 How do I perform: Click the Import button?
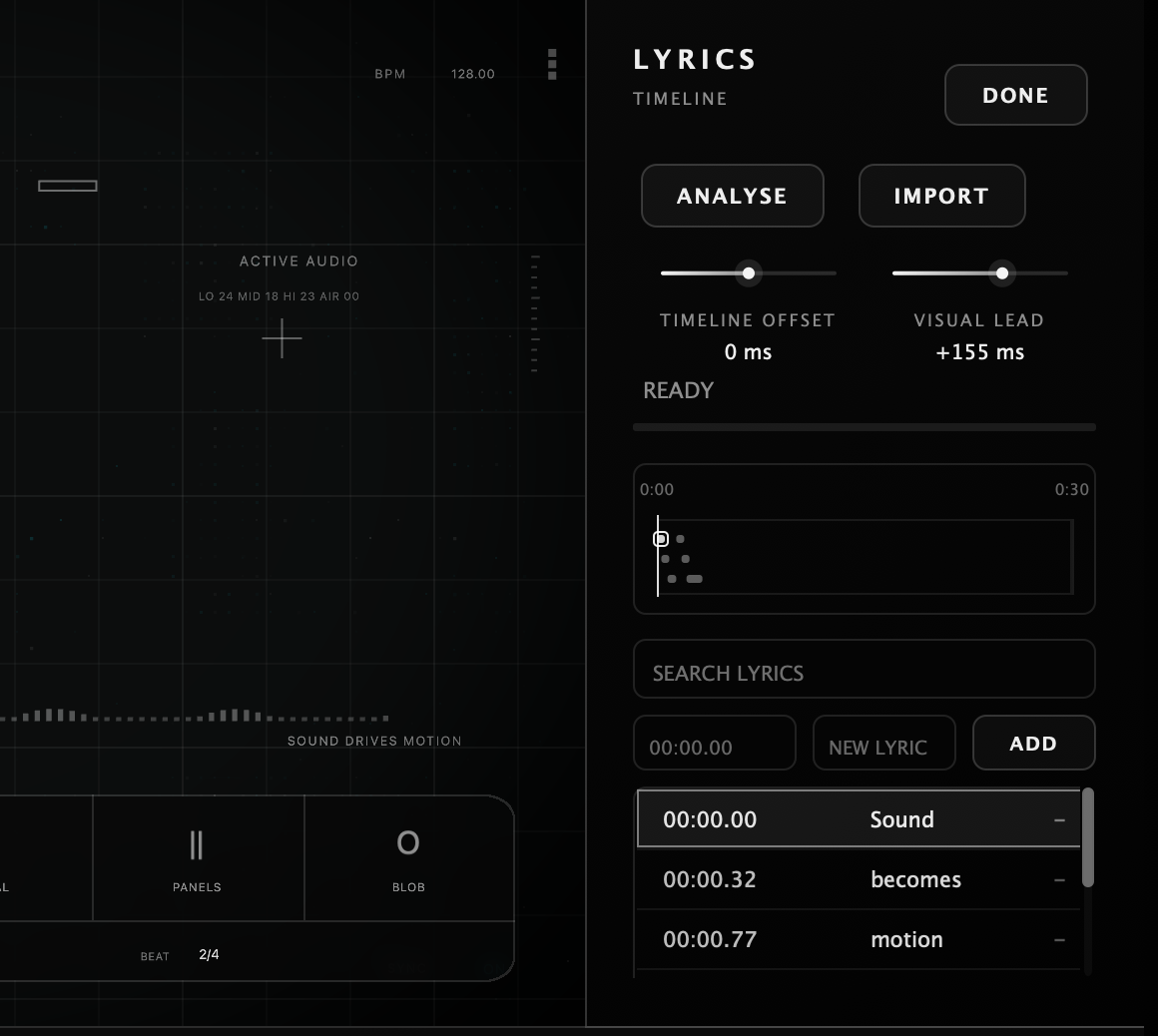click(941, 196)
